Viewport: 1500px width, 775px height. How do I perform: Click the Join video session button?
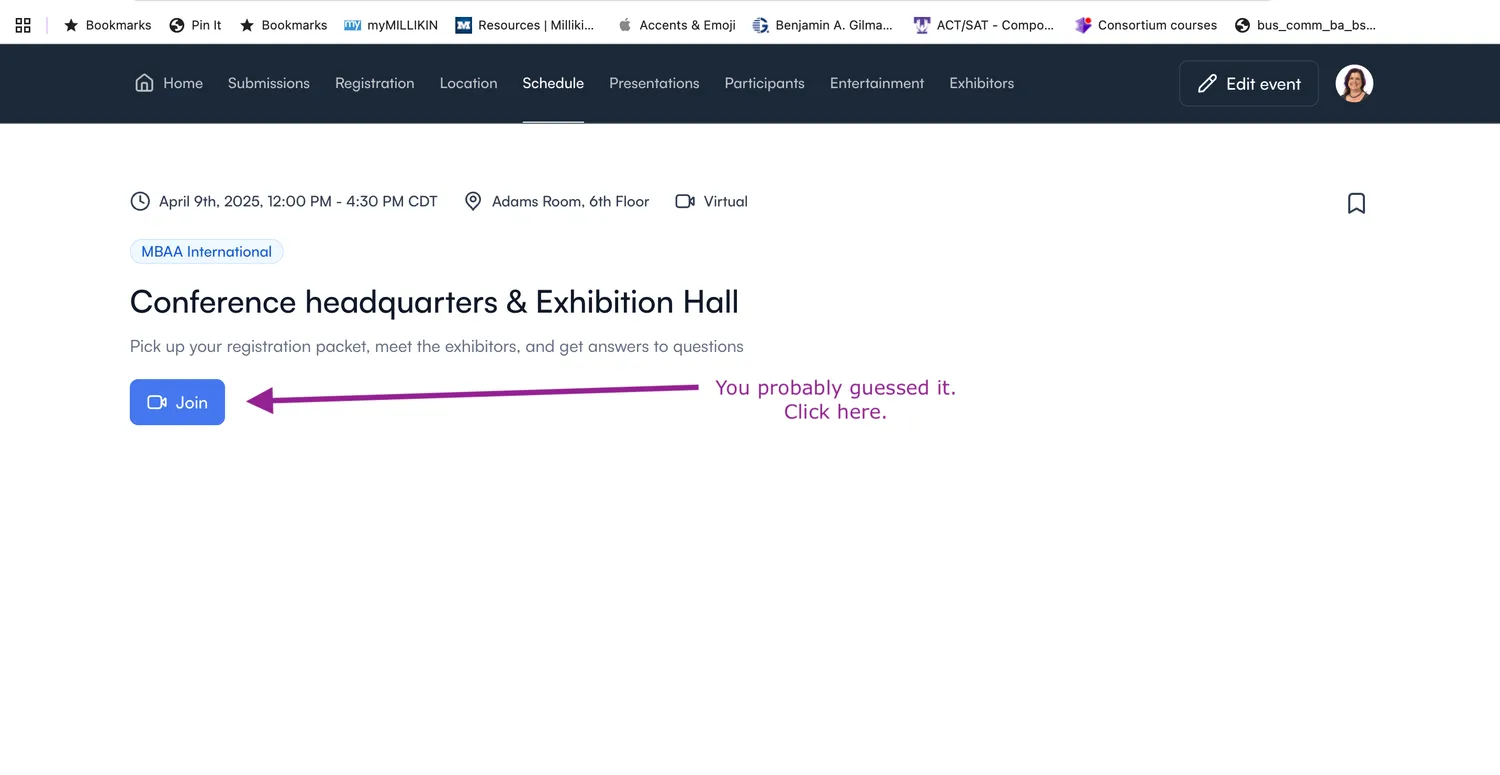pyautogui.click(x=177, y=402)
